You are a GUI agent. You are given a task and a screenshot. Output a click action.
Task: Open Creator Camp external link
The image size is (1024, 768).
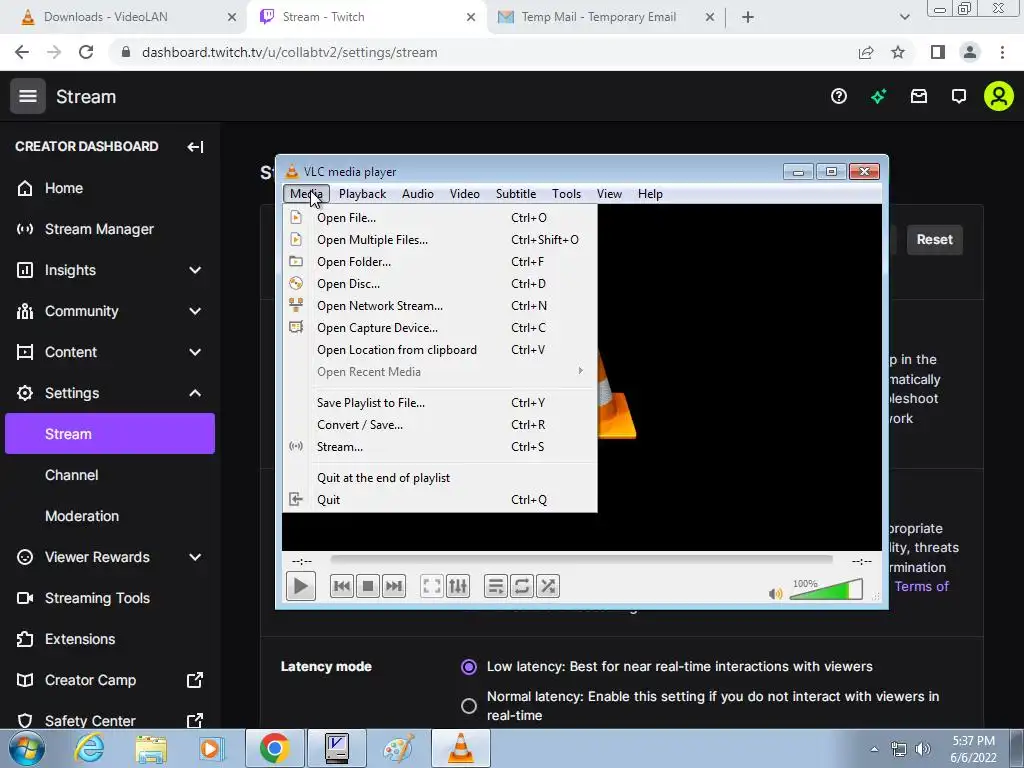pyautogui.click(x=110, y=680)
